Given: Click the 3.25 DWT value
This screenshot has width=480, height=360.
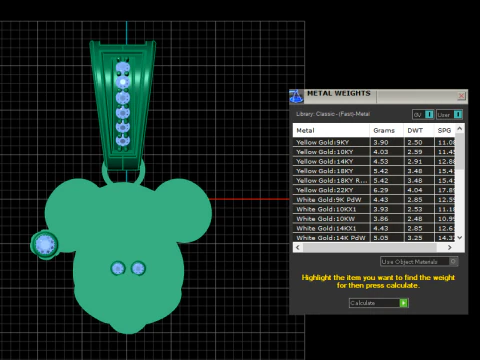Looking at the screenshot, I should click(x=415, y=238).
